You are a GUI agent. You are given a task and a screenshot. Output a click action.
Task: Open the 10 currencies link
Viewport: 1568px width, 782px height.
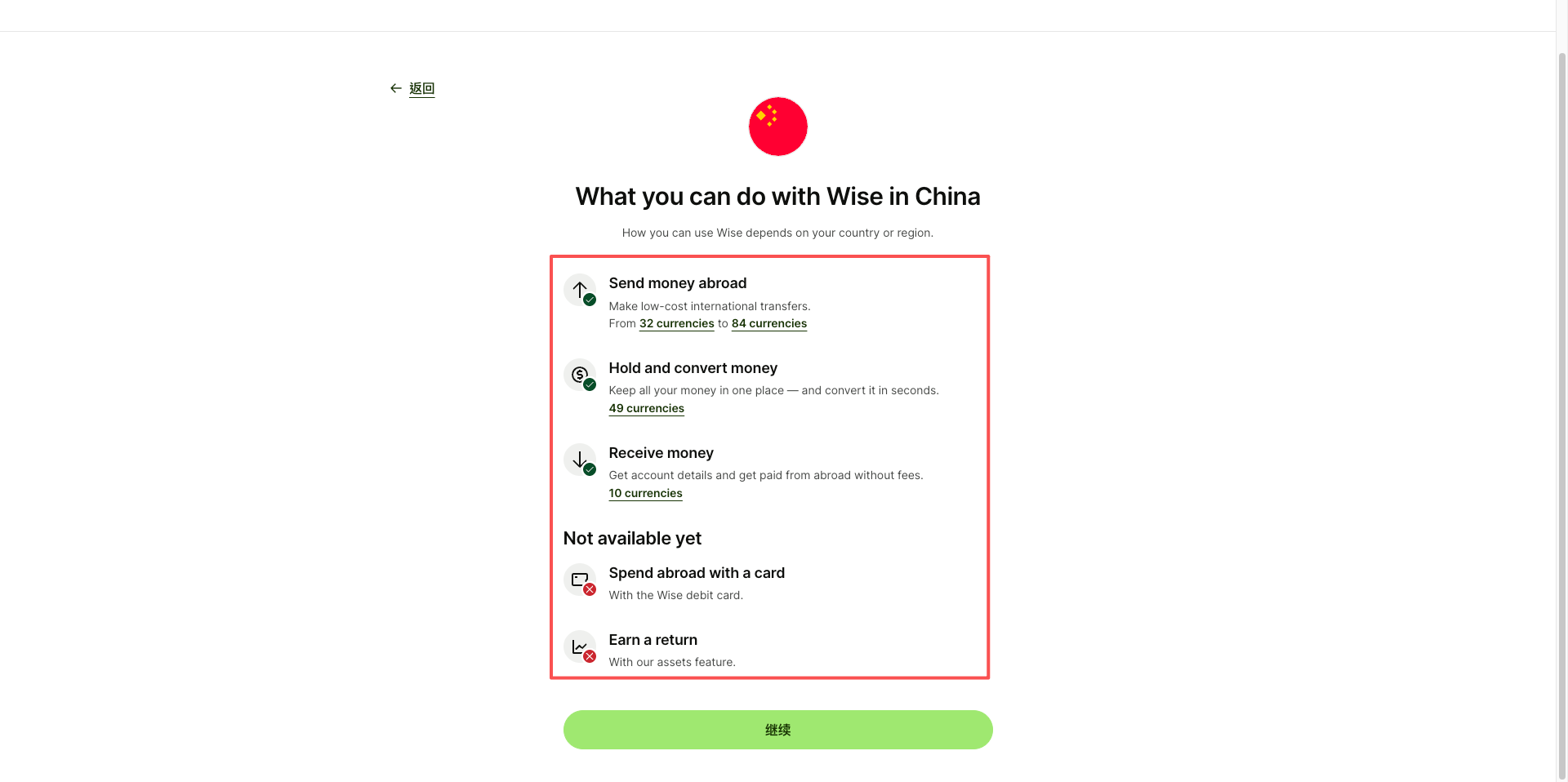(x=645, y=494)
